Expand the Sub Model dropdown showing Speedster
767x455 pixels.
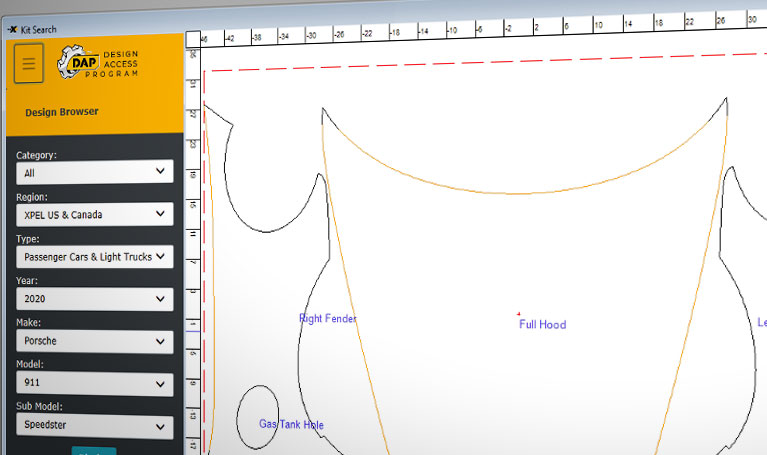click(x=94, y=426)
